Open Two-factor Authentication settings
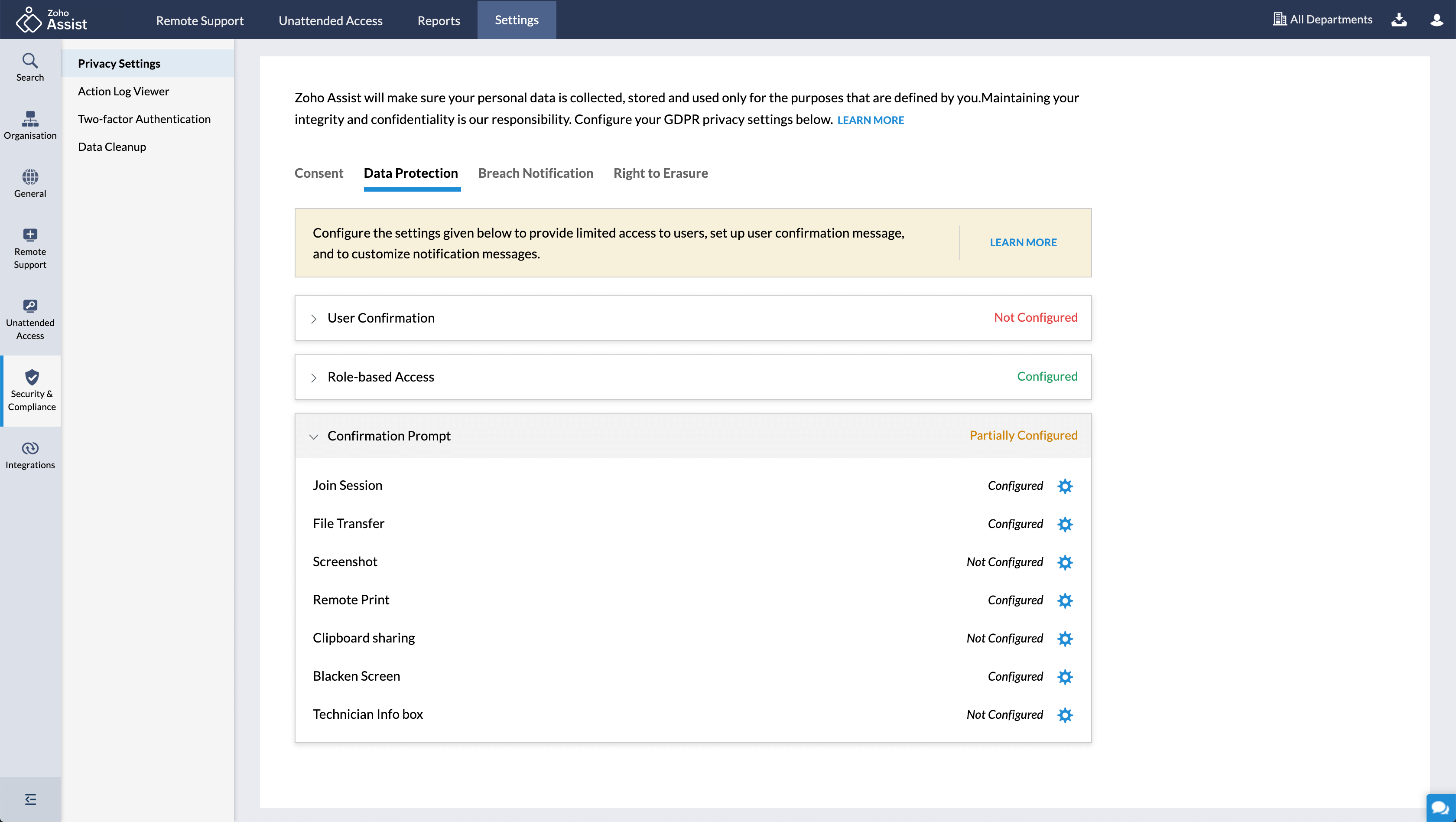The width and height of the screenshot is (1456, 822). pos(144,119)
